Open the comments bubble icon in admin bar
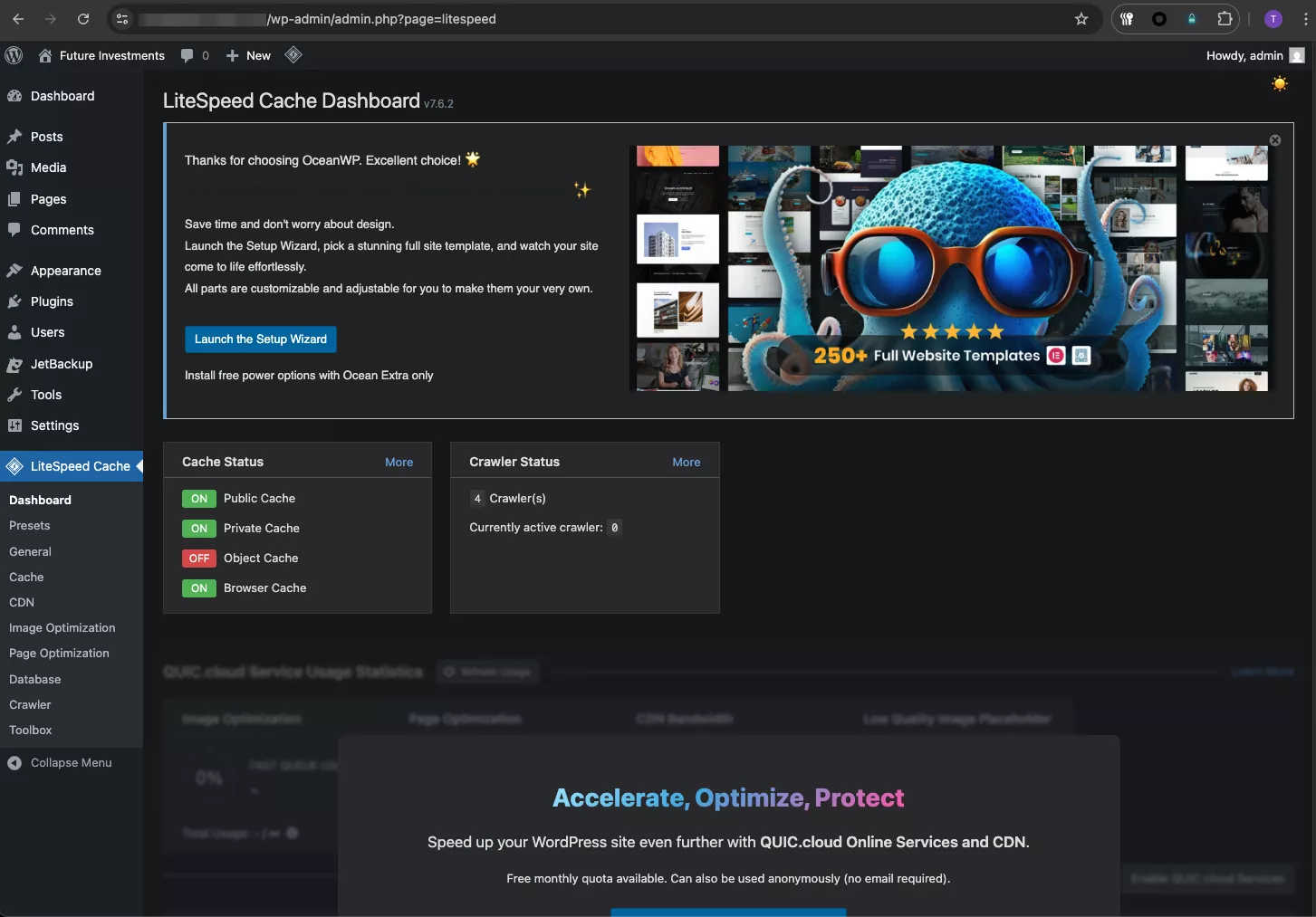 pos(187,55)
